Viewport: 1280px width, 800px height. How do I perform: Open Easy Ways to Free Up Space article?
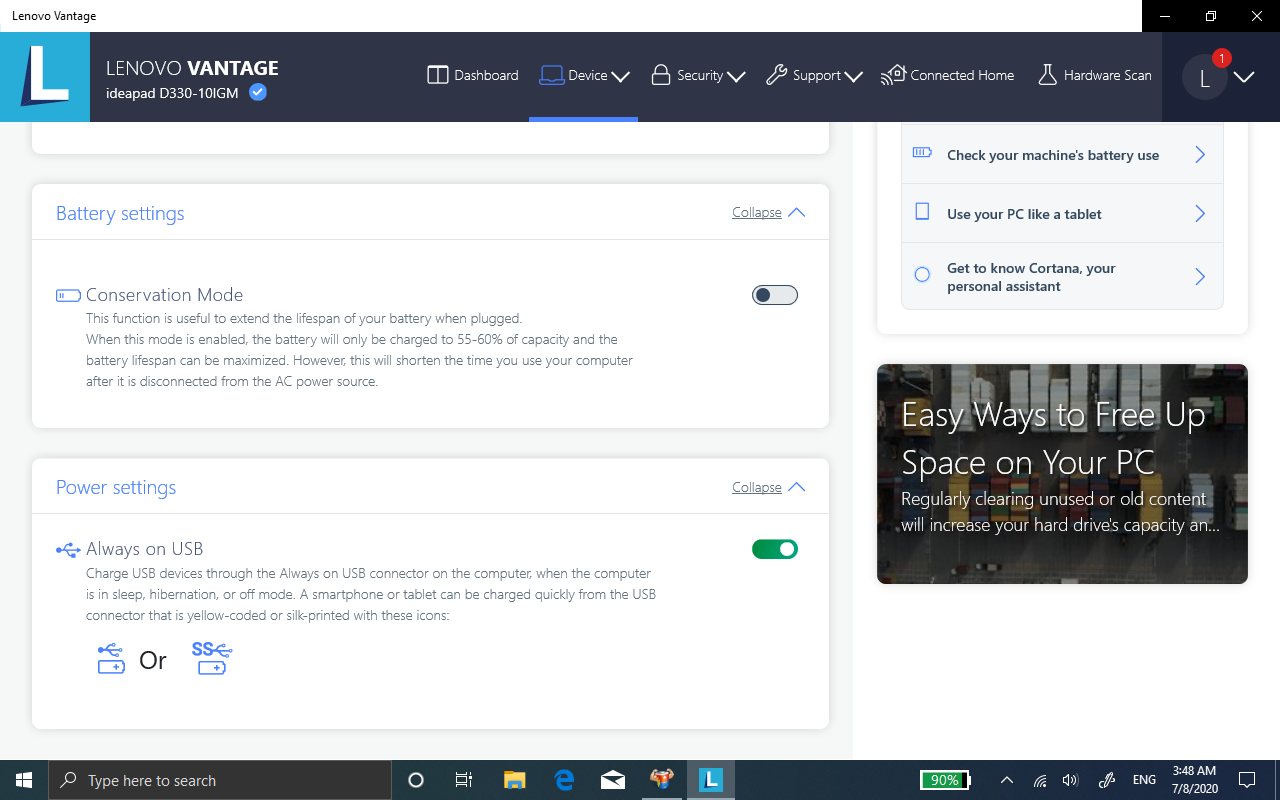click(x=1062, y=474)
